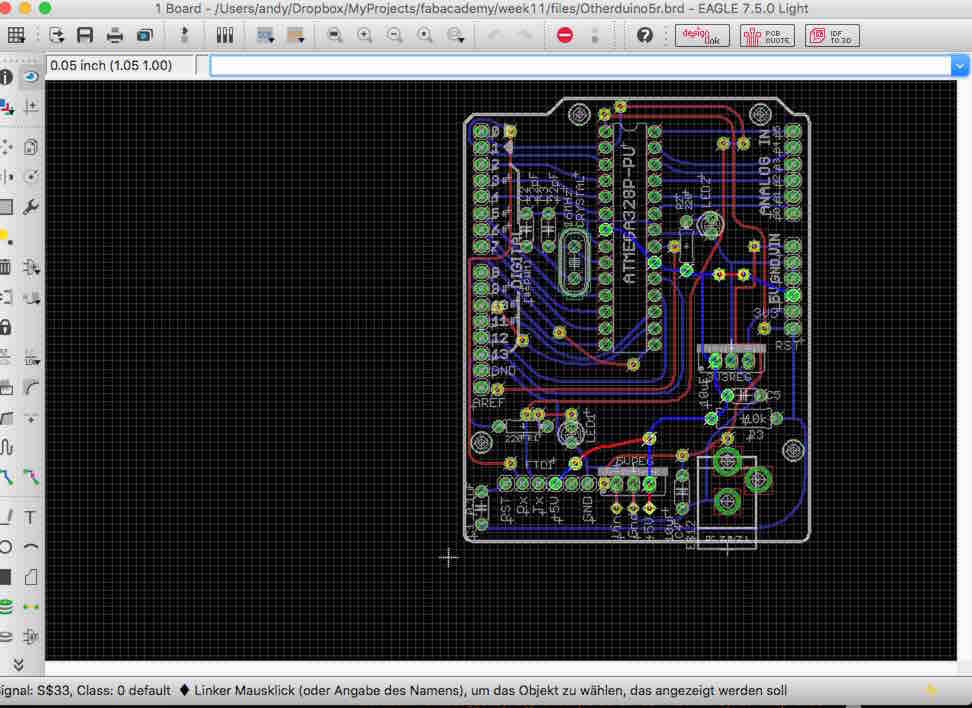Click the green power jack pad on board
Screen dimensions: 972x708
pos(728,463)
